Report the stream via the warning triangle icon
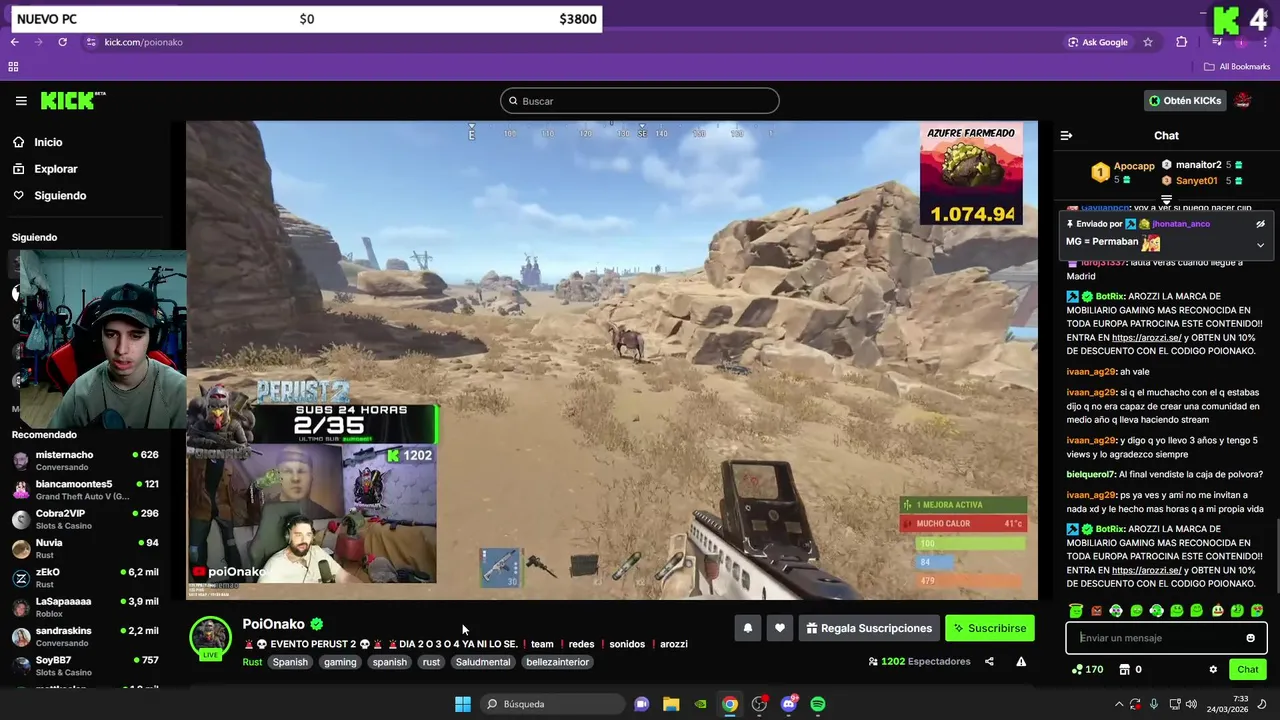The height and width of the screenshot is (720, 1280). point(1021,661)
